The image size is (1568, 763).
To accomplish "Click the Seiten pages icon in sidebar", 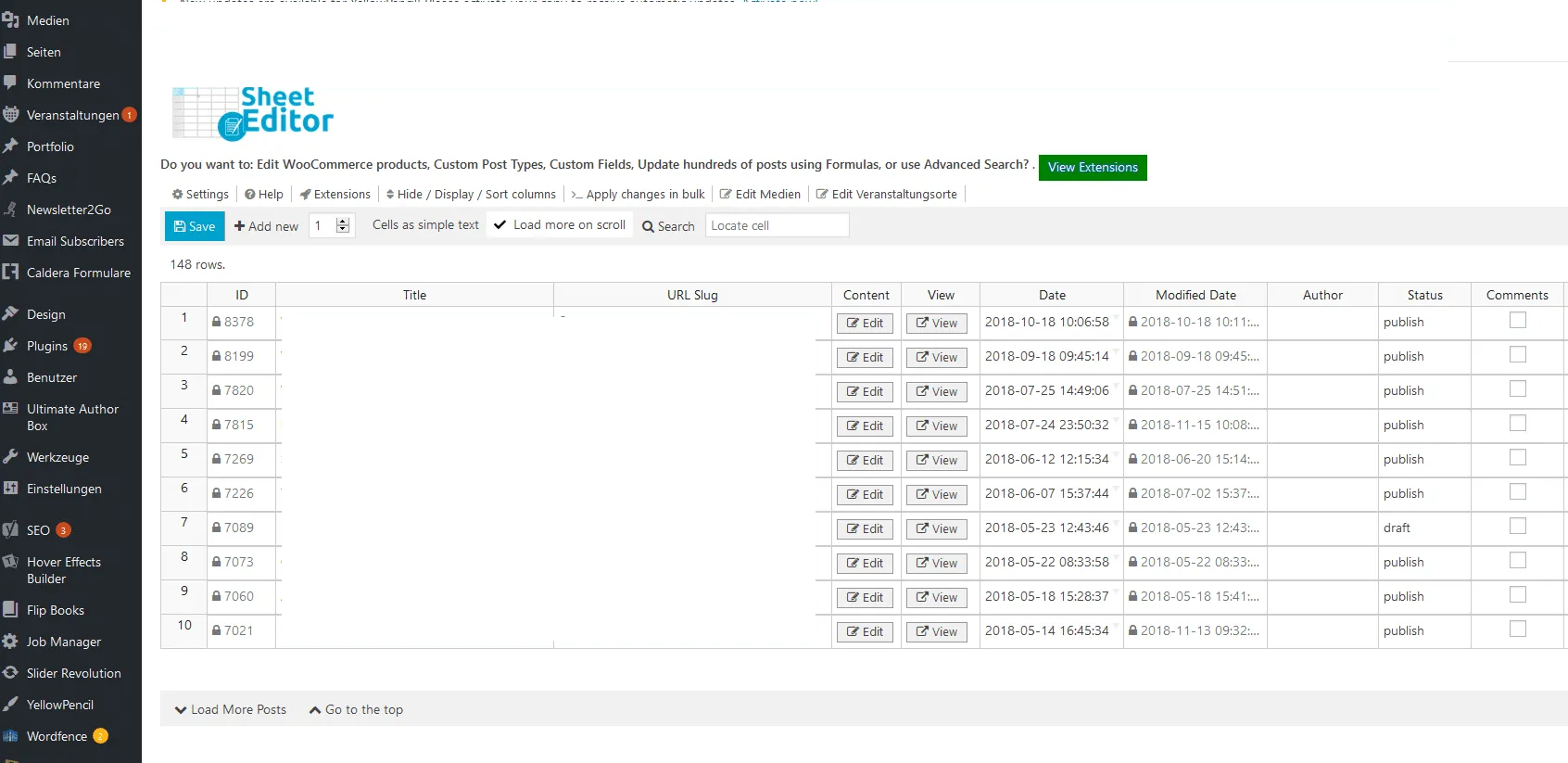I will (x=10, y=51).
